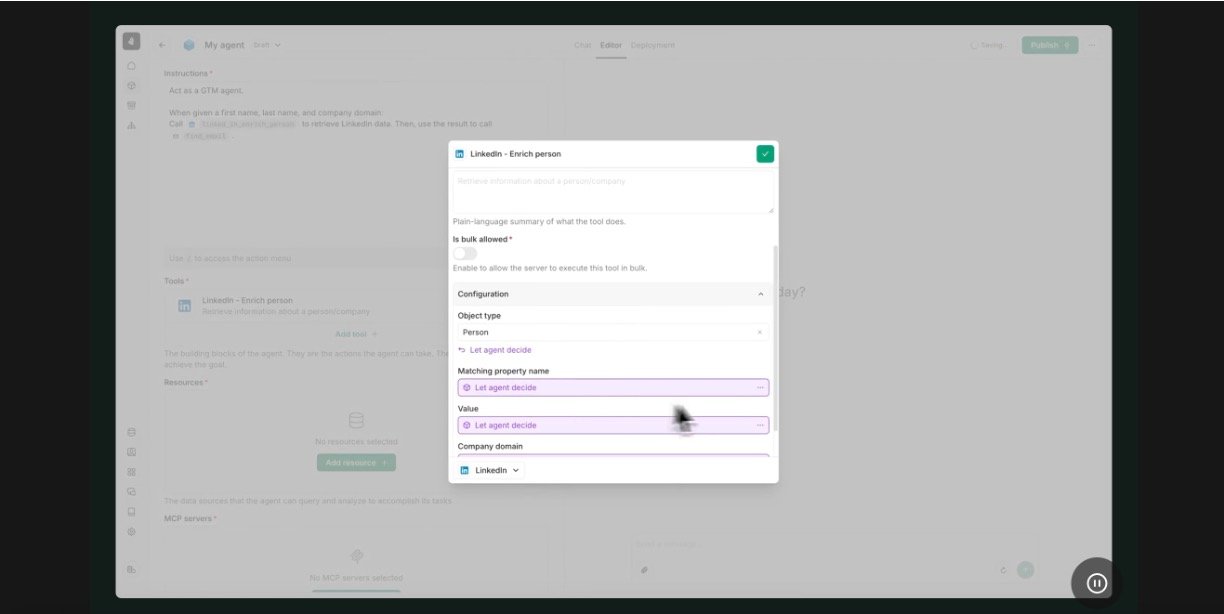The width and height of the screenshot is (1224, 614).
Task: Open ellipsis menu on Matching property name field
Action: pos(760,388)
